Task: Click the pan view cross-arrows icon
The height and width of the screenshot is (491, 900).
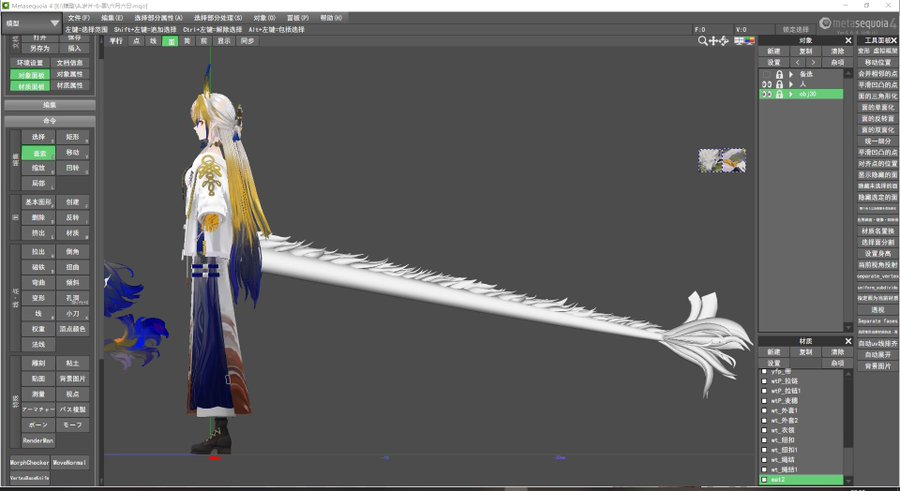Action: (713, 41)
